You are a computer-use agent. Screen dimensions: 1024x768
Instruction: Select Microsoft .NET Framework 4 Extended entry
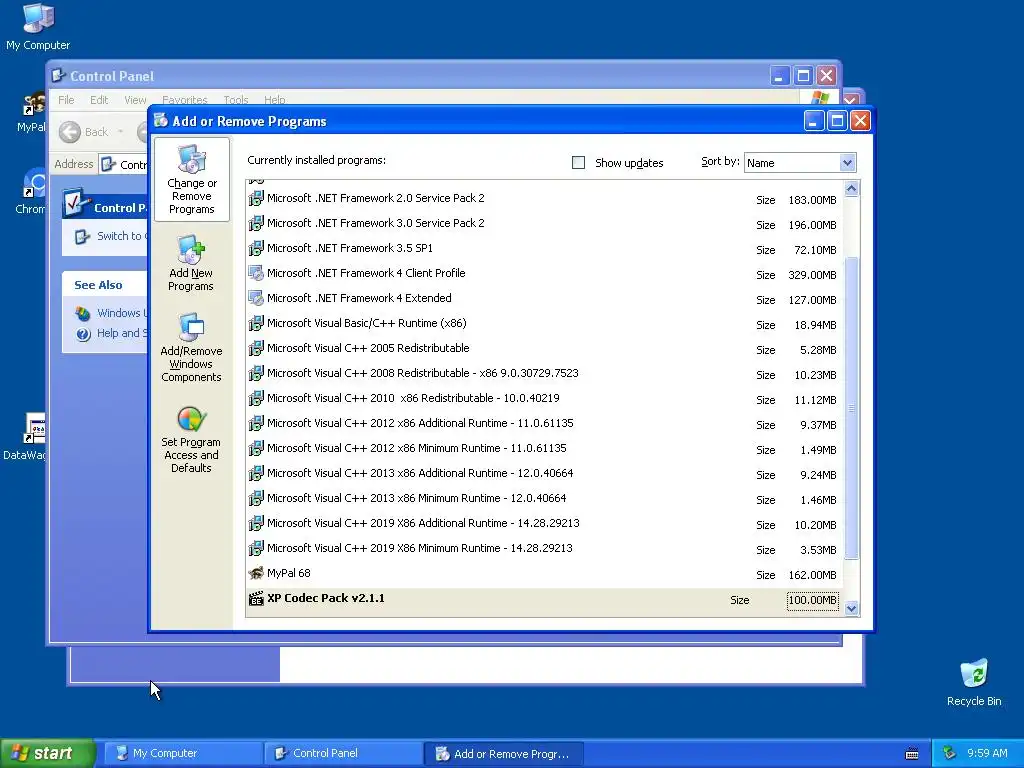pyautogui.click(x=545, y=298)
